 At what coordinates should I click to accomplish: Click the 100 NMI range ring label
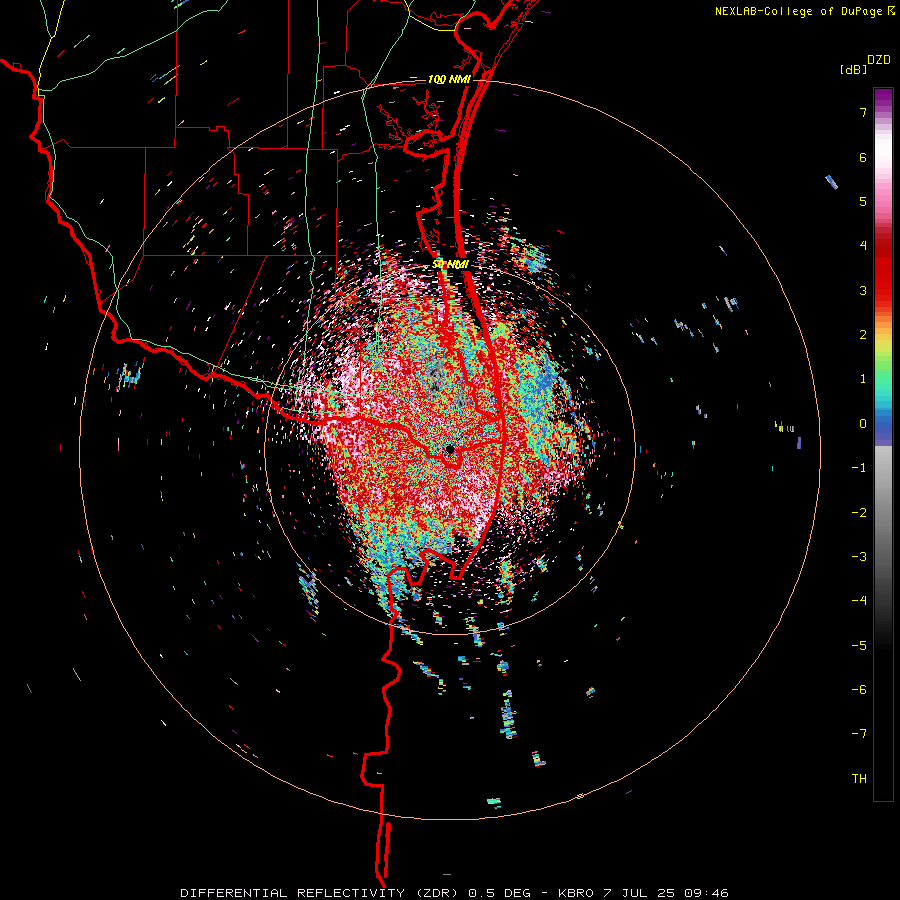pos(449,79)
